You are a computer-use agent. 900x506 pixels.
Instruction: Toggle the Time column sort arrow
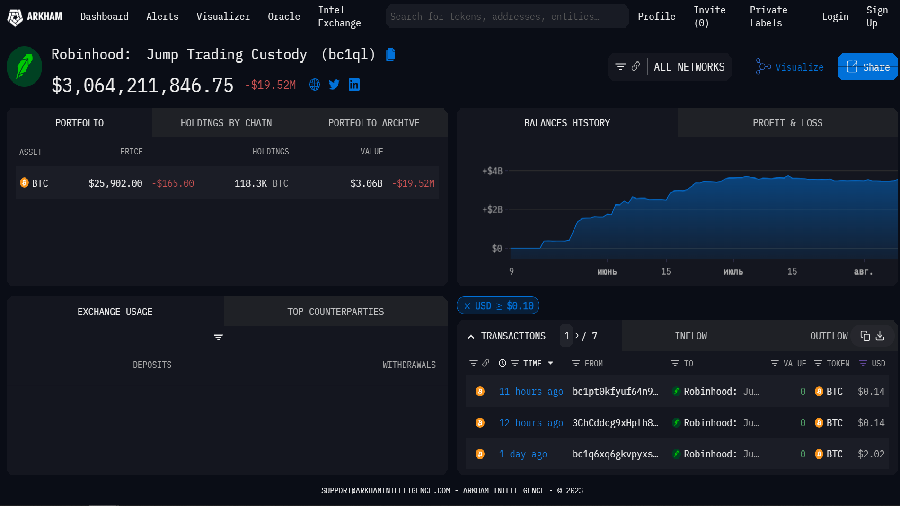550,363
